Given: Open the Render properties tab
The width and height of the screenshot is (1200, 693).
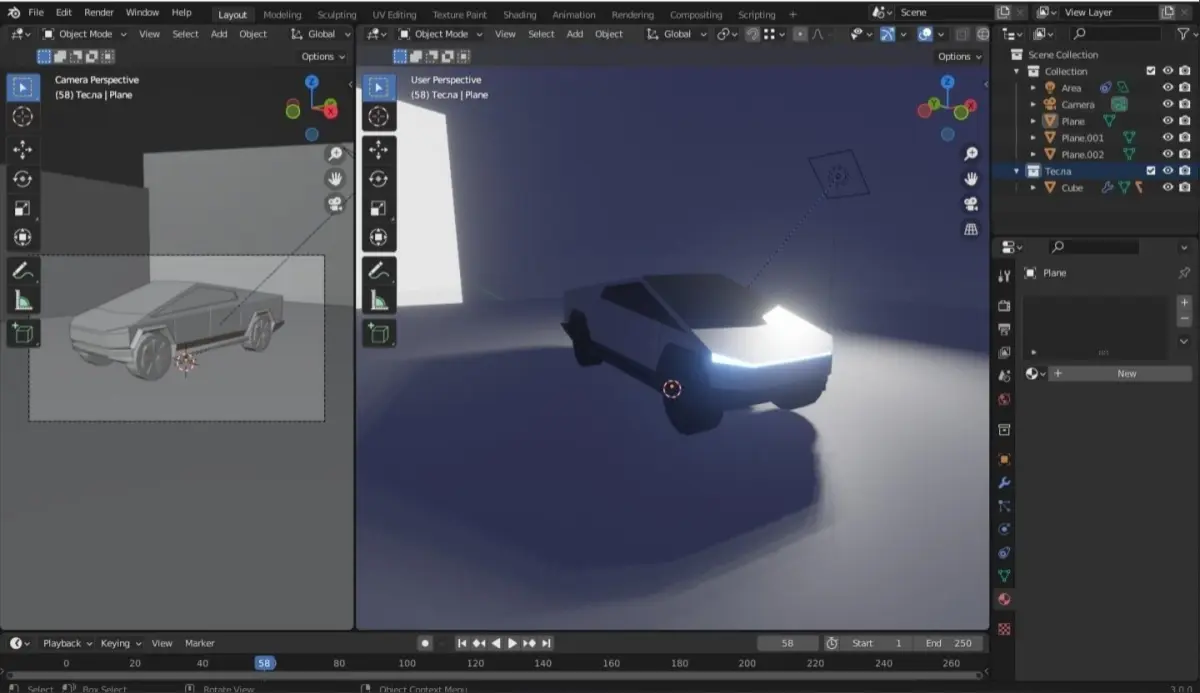Looking at the screenshot, I should (x=1005, y=305).
